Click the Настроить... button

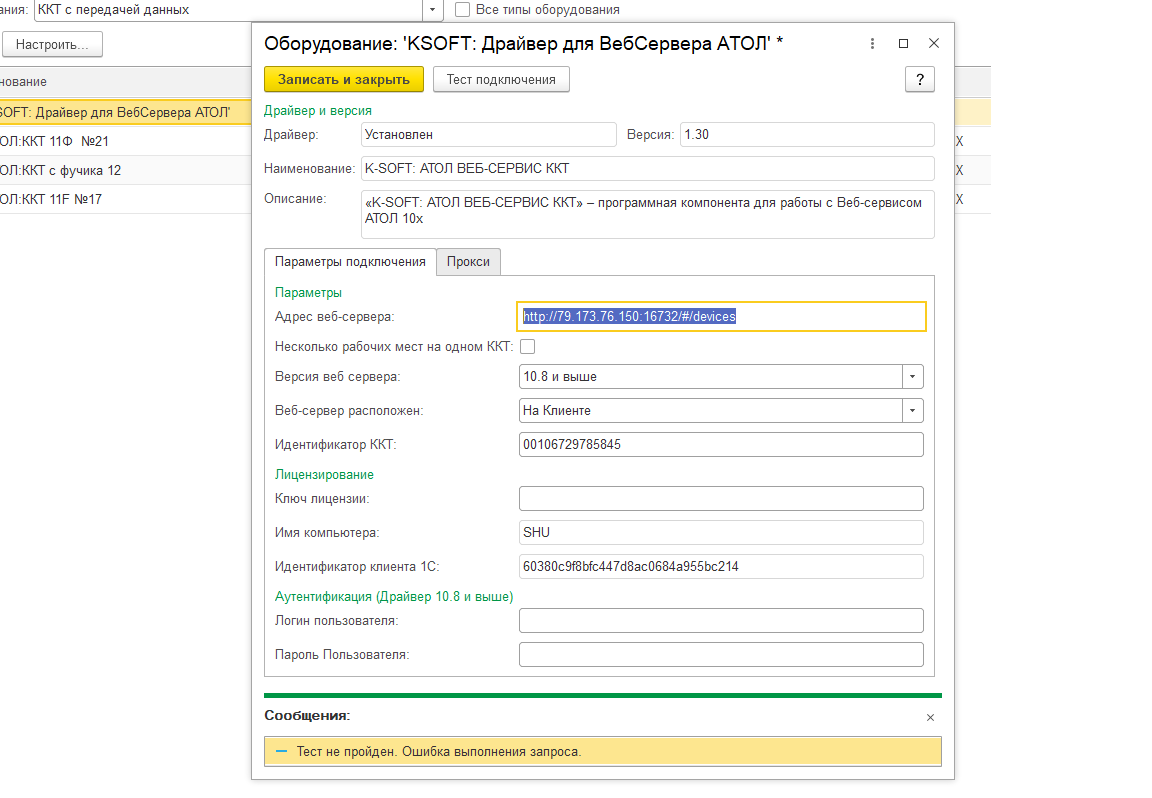point(52,44)
